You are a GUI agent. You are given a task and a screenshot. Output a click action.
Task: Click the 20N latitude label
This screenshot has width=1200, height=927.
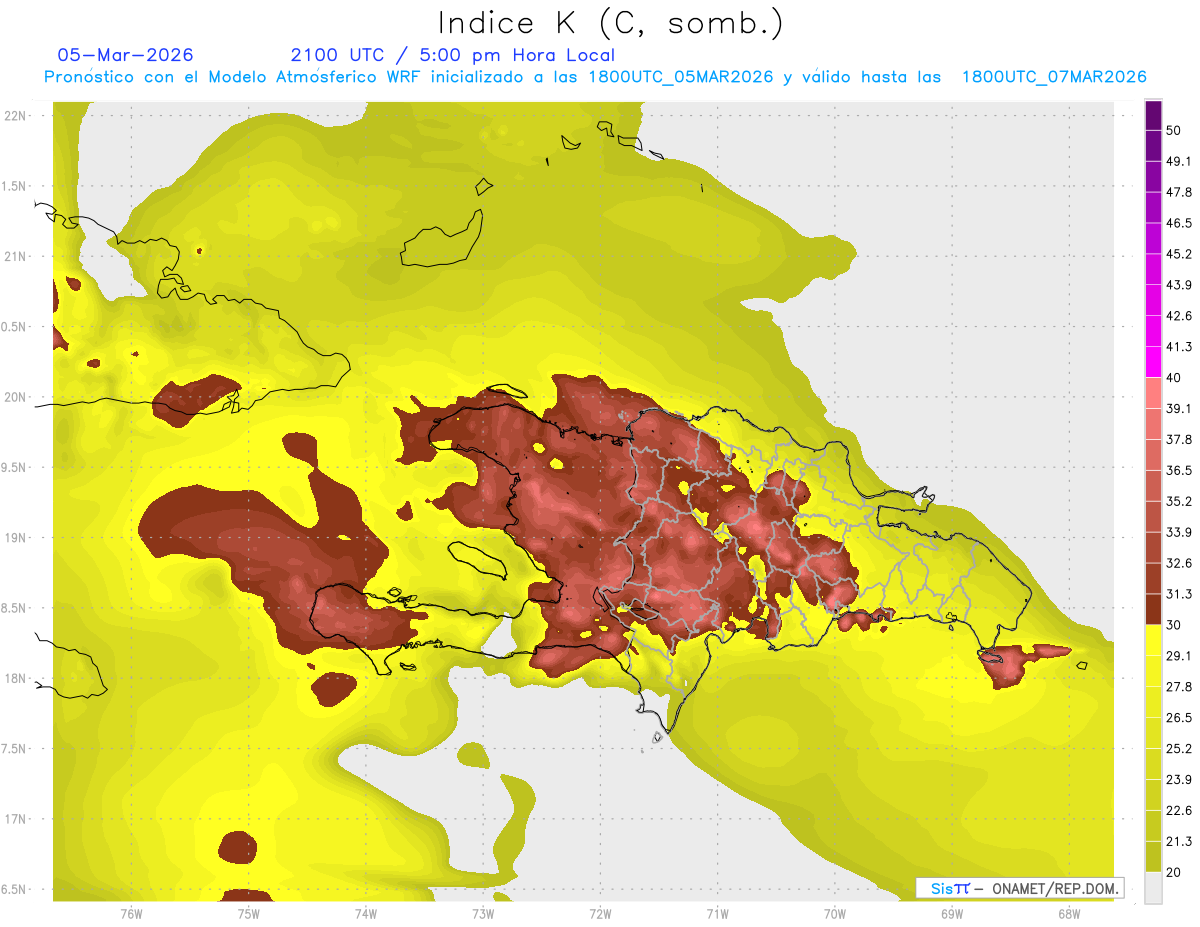(15, 397)
